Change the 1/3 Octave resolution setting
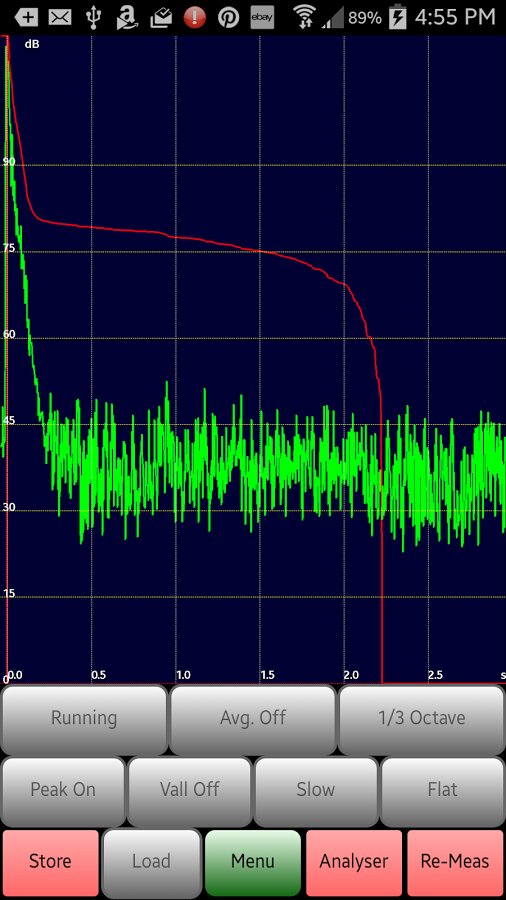The width and height of the screenshot is (506, 900). point(422,718)
